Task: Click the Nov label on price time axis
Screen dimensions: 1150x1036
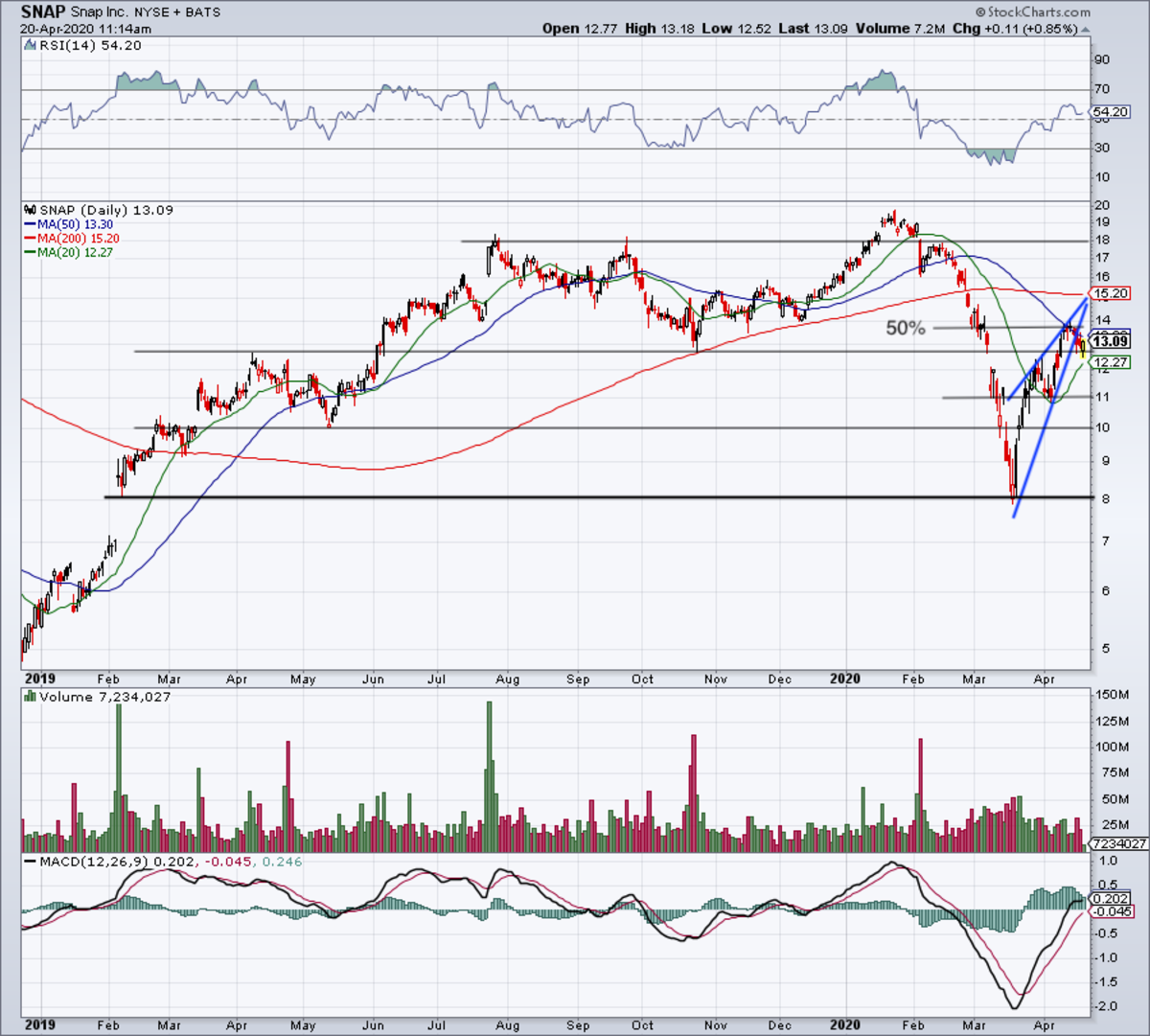Action: click(715, 679)
